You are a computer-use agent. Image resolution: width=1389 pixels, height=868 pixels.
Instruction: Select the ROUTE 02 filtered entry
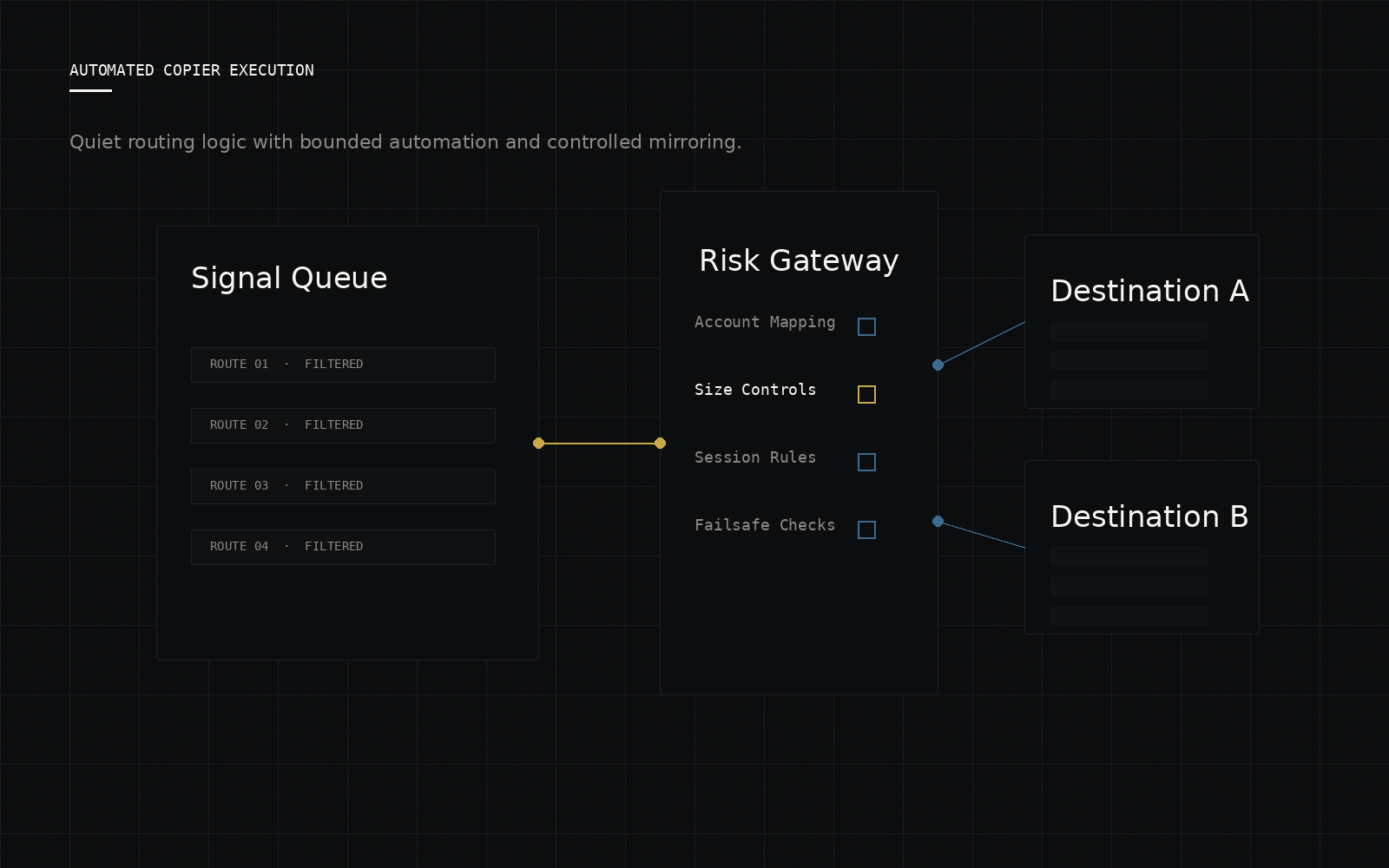[343, 425]
